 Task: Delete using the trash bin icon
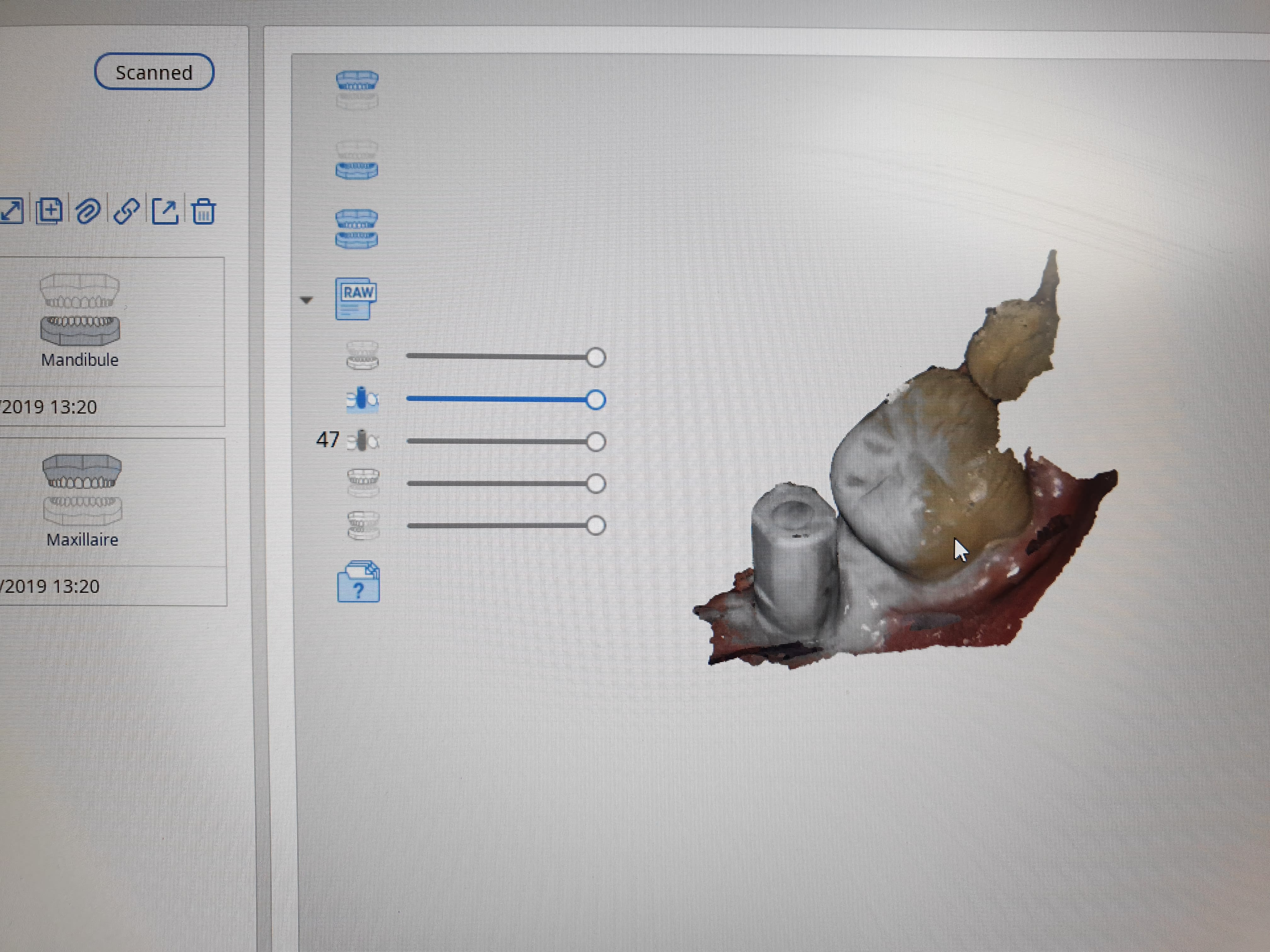(x=203, y=211)
